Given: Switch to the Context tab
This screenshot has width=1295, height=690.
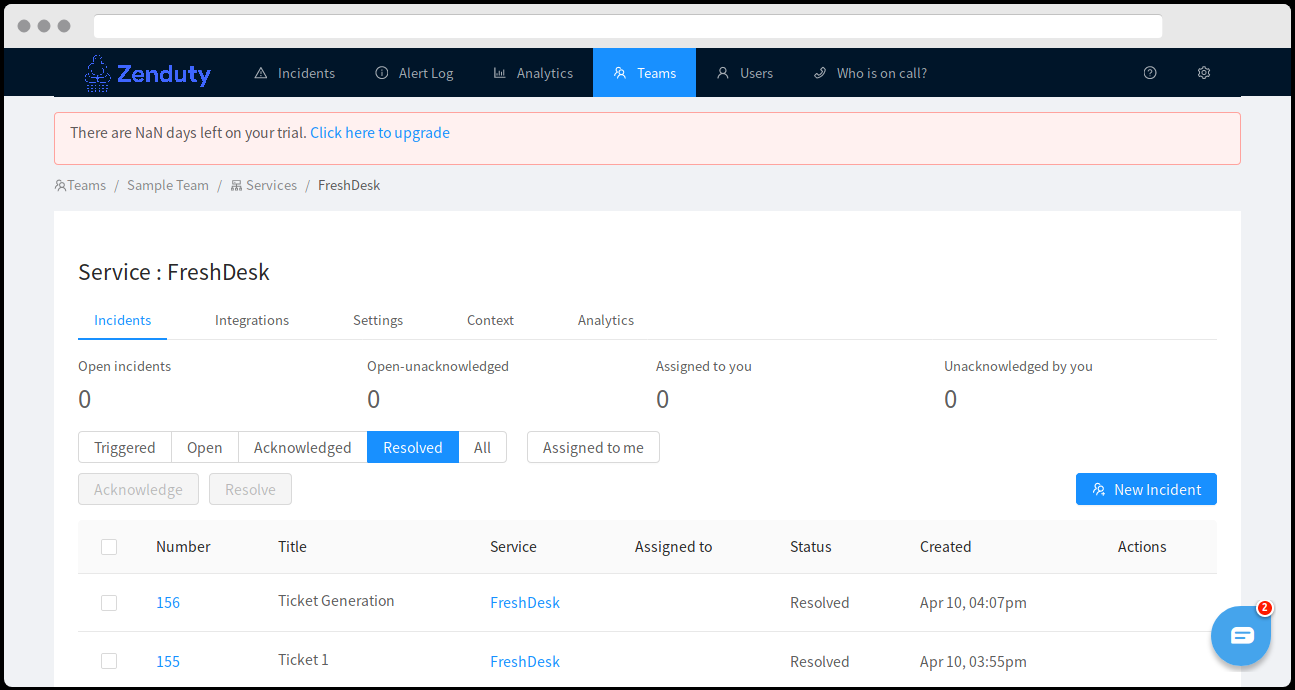Looking at the screenshot, I should [x=490, y=320].
